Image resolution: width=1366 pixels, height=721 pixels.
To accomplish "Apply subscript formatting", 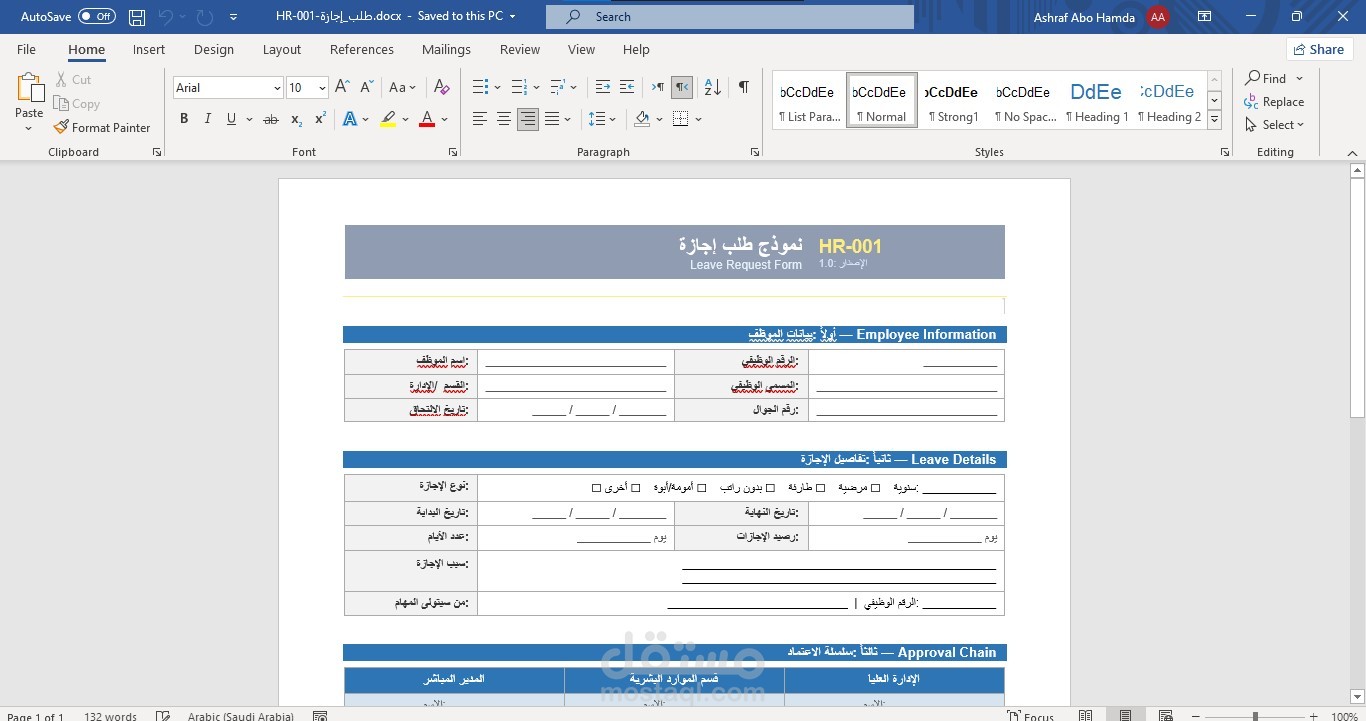I will 296,119.
